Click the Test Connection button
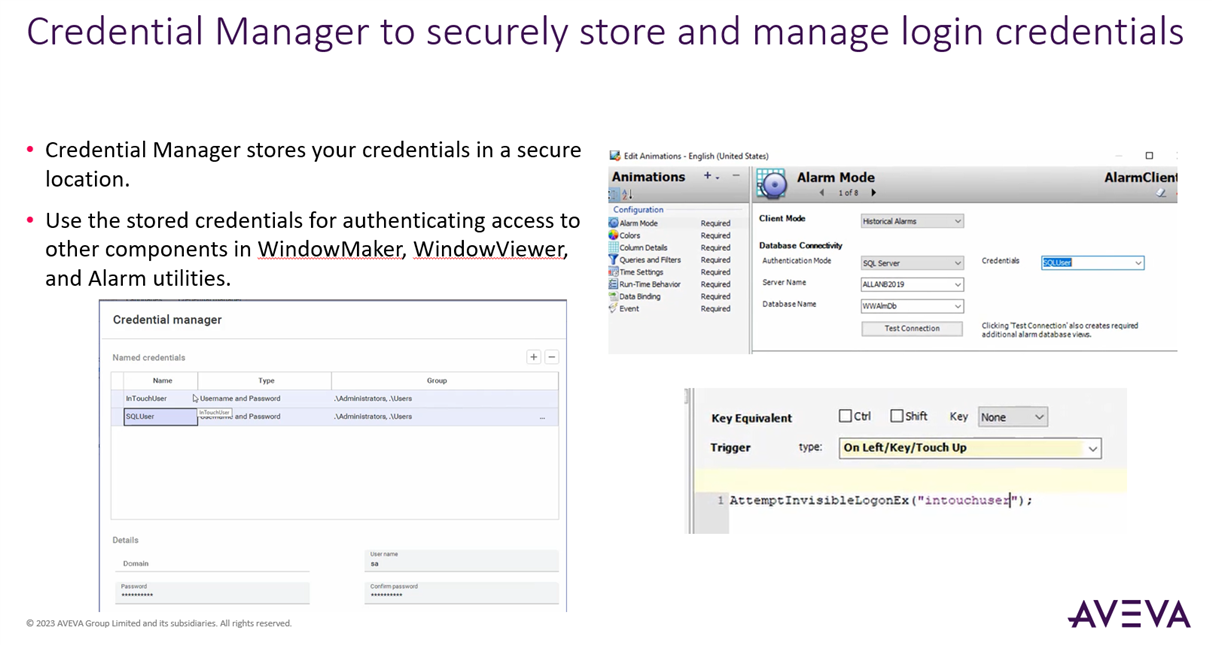The image size is (1212, 645). click(912, 328)
